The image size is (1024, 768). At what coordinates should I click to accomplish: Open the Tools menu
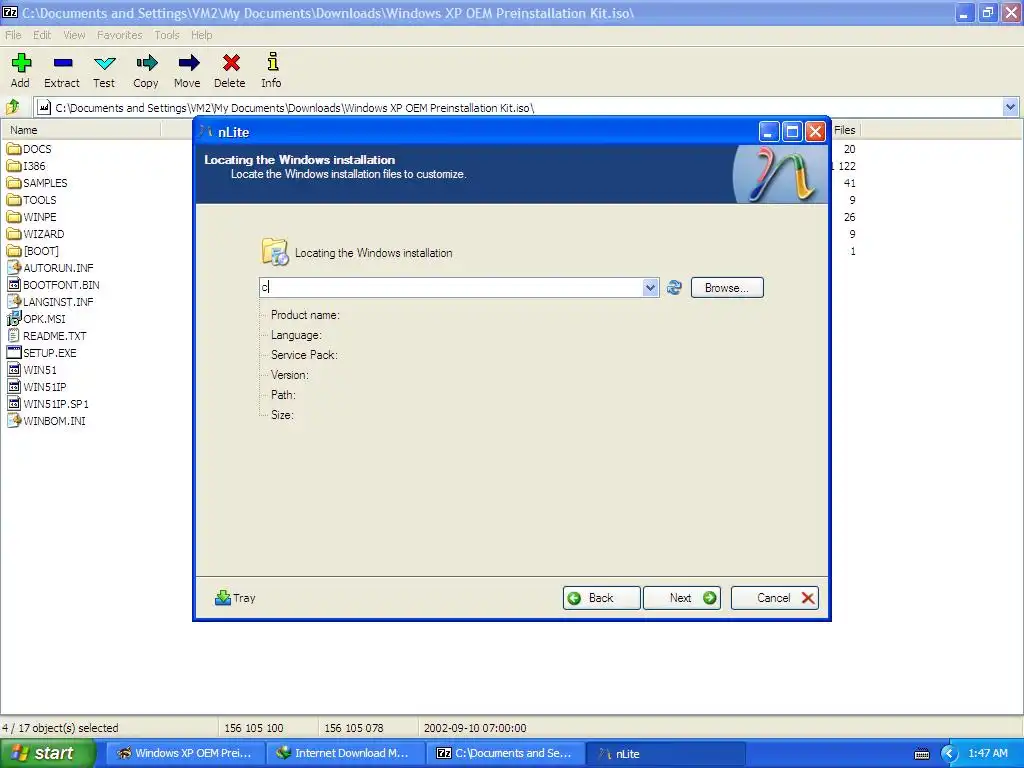coord(167,35)
